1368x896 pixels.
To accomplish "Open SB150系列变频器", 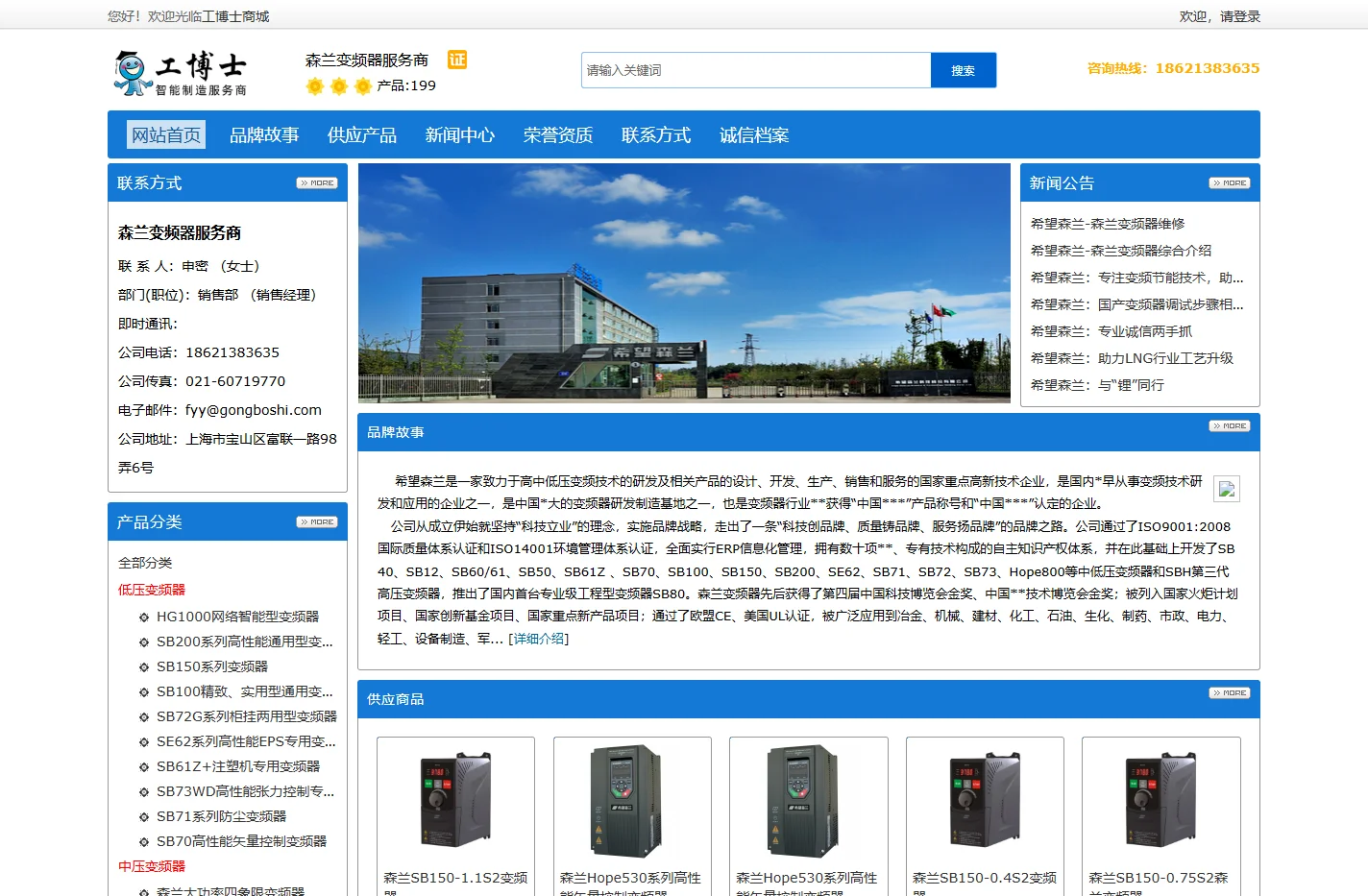I will pyautogui.click(x=212, y=666).
